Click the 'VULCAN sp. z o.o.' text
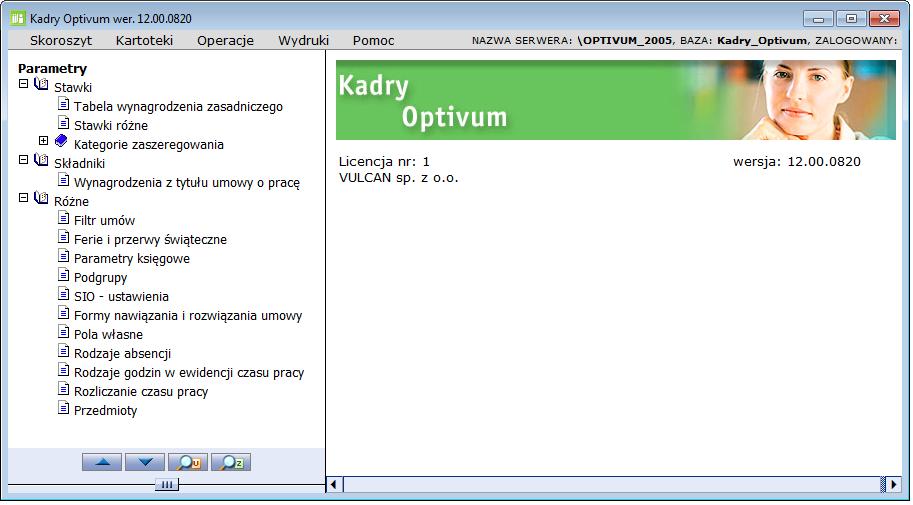 [398, 178]
